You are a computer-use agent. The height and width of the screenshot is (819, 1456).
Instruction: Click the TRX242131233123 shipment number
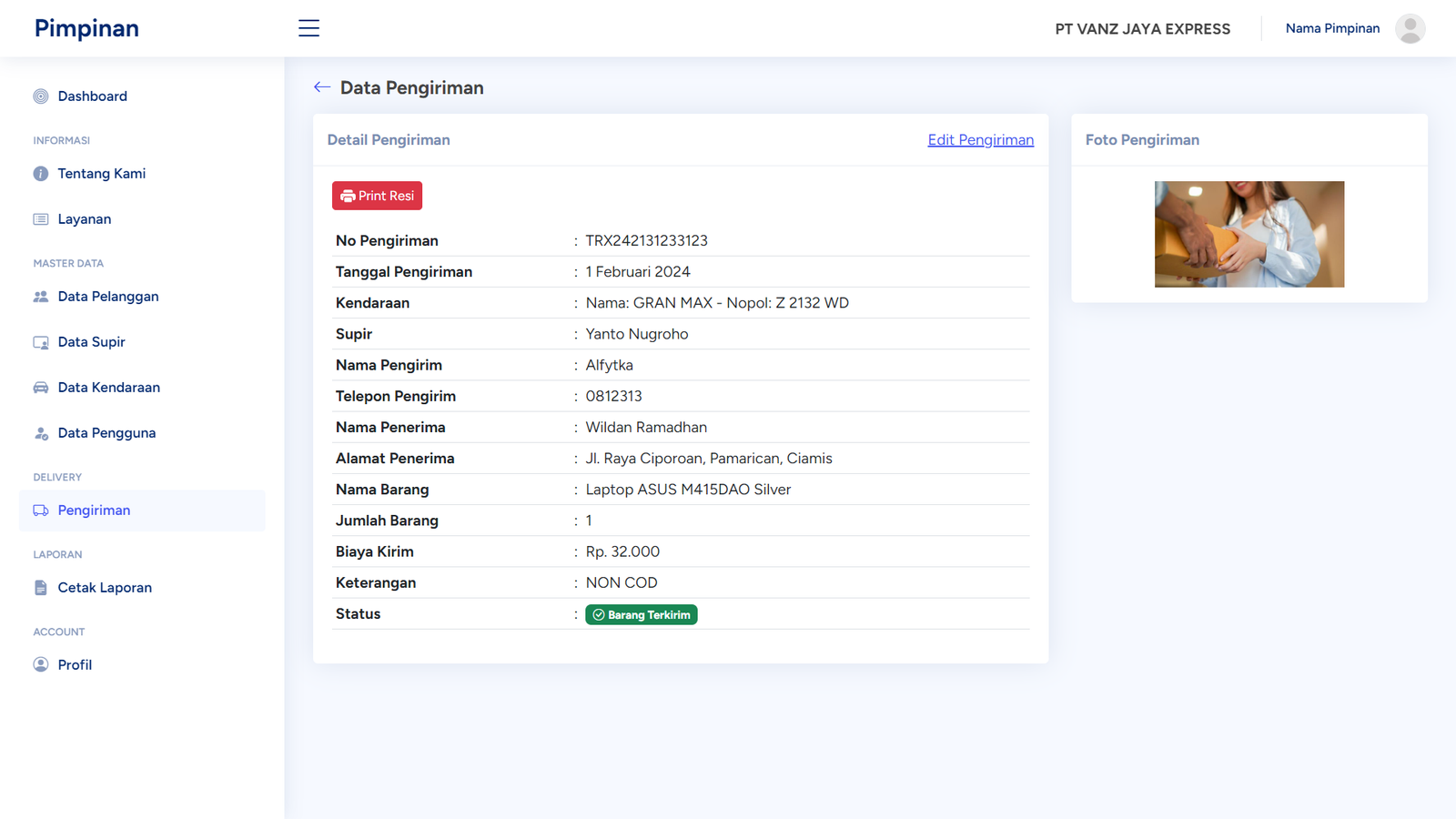point(646,241)
